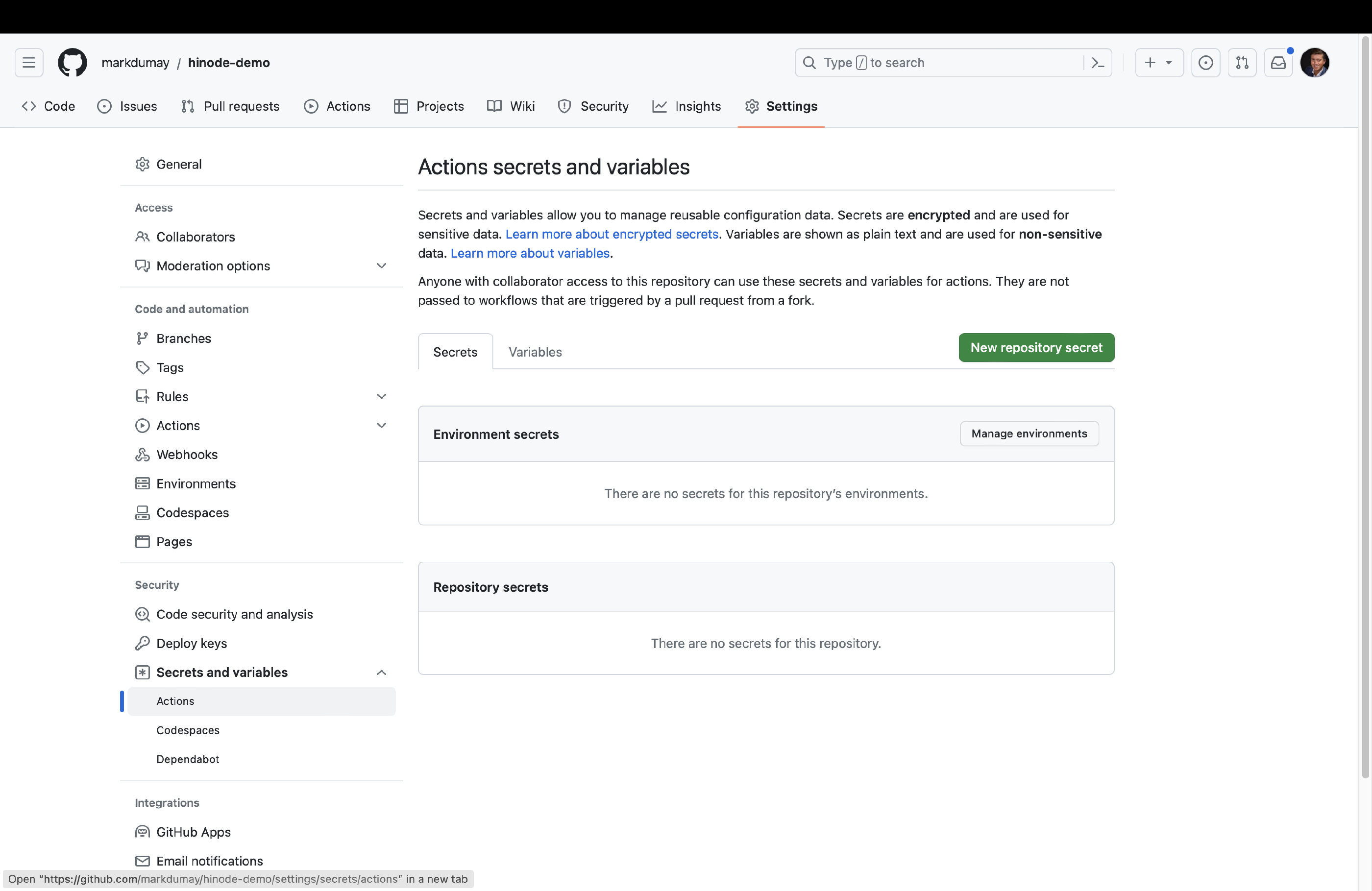Collapse Secrets and variables section
The width and height of the screenshot is (1372, 891).
[x=381, y=673]
